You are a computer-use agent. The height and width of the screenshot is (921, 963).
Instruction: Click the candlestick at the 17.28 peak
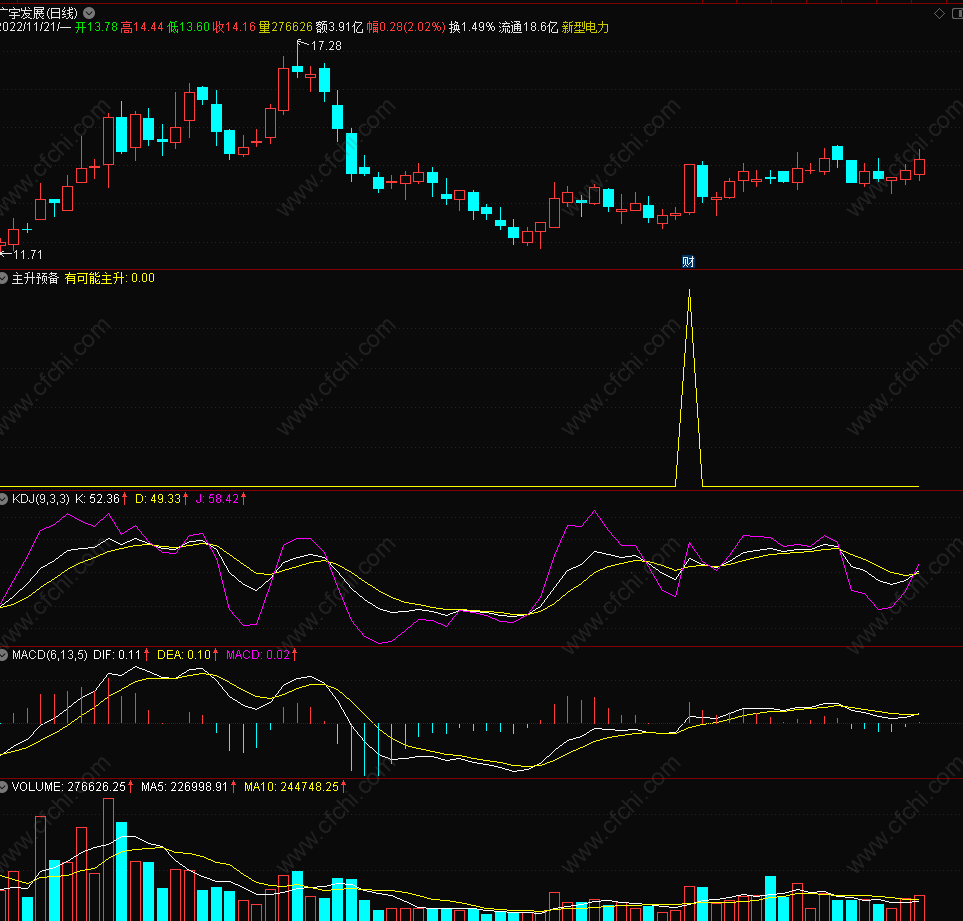pos(297,69)
